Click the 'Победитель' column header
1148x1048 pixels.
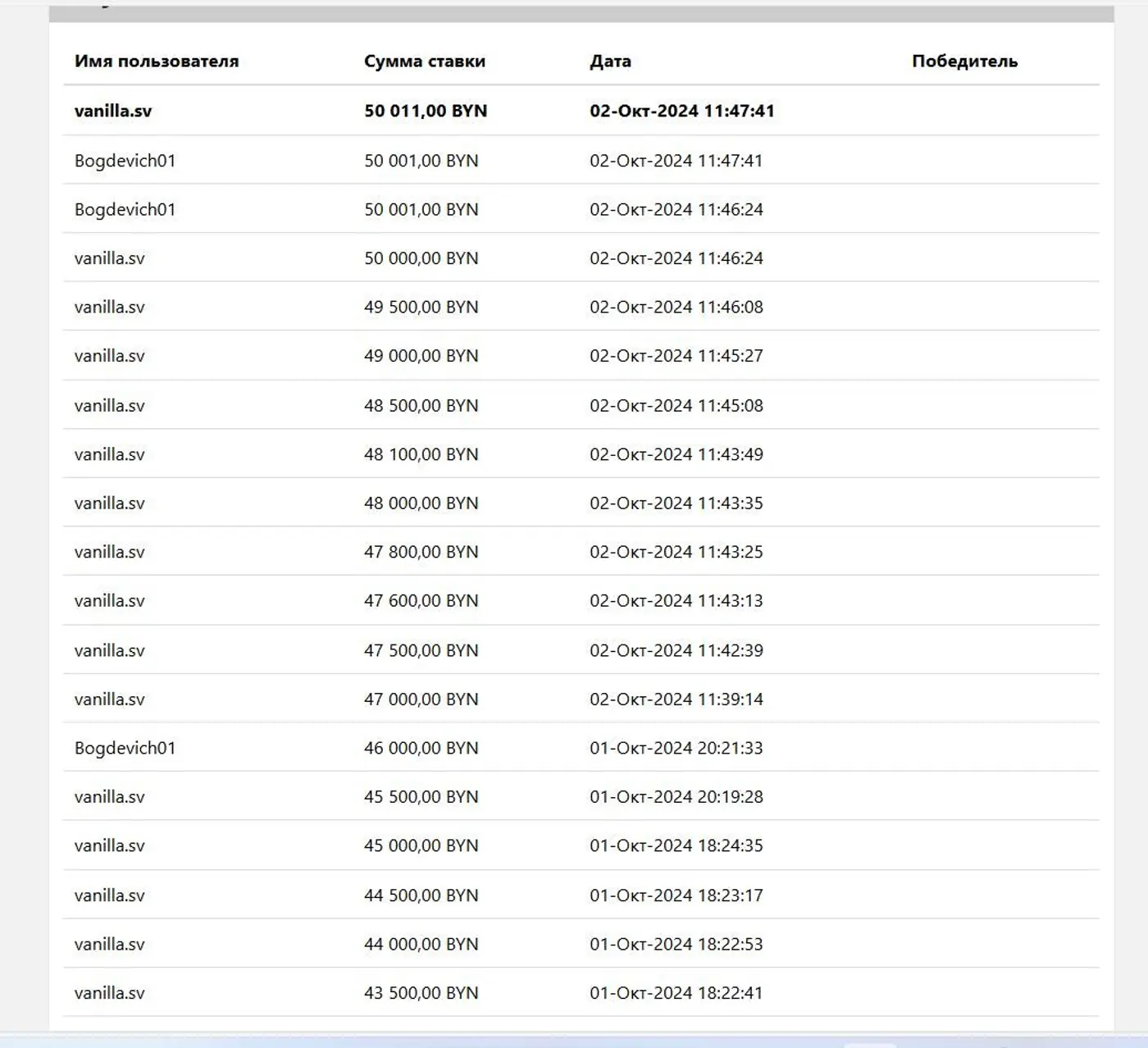click(x=964, y=62)
